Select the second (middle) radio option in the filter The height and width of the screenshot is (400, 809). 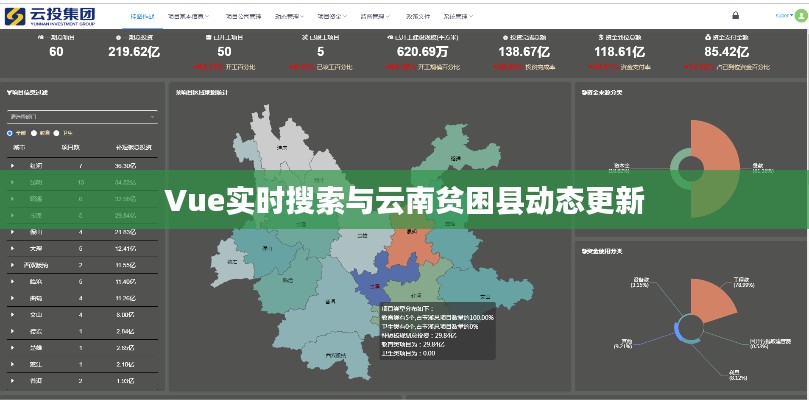point(34,133)
